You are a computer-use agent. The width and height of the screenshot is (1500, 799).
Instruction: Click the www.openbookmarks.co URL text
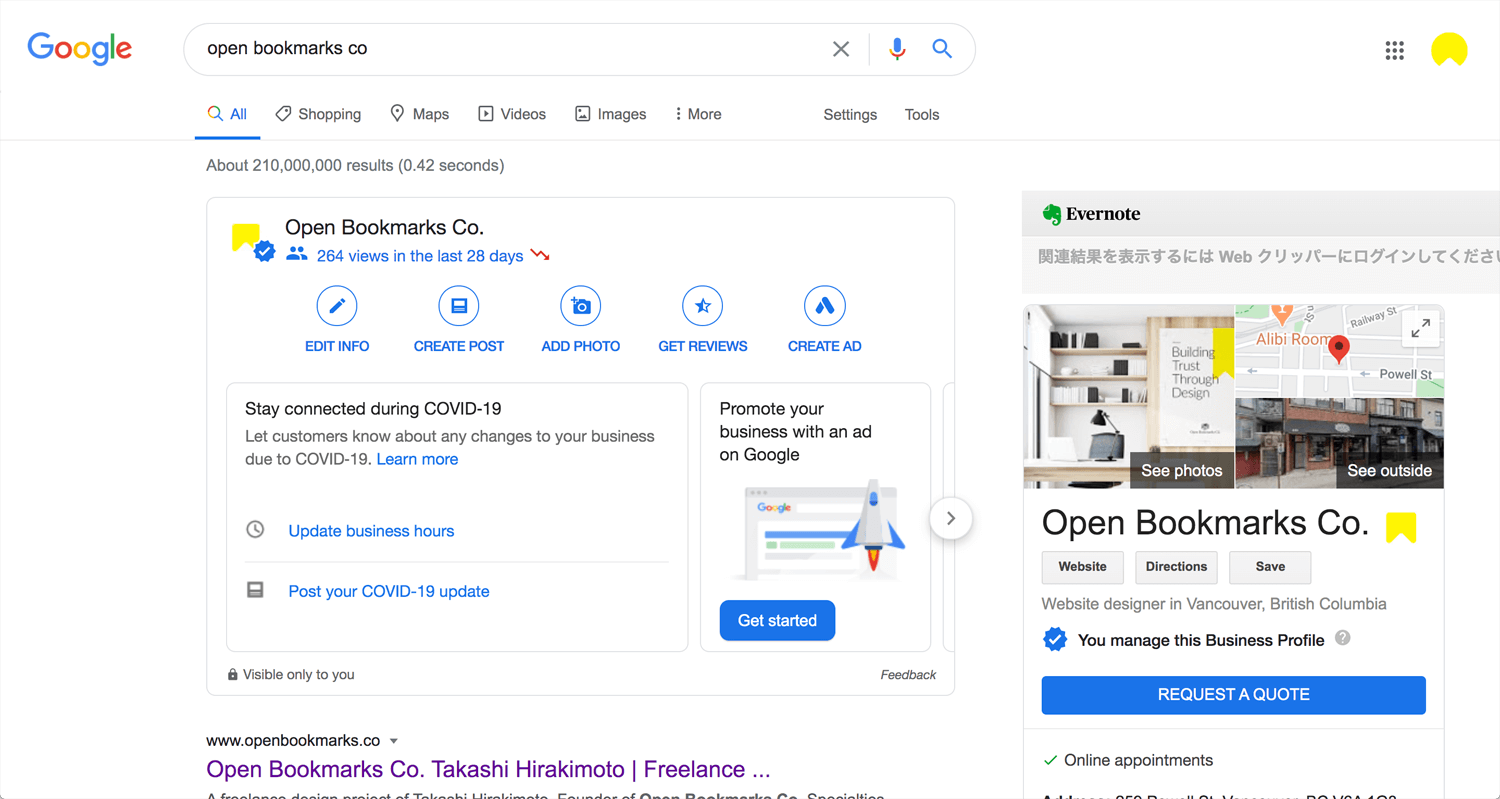293,741
